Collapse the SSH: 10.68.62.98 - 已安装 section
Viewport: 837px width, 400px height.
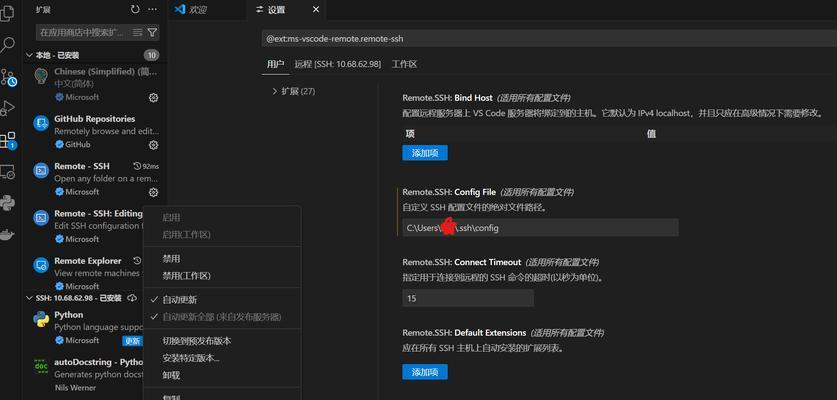tap(74, 298)
